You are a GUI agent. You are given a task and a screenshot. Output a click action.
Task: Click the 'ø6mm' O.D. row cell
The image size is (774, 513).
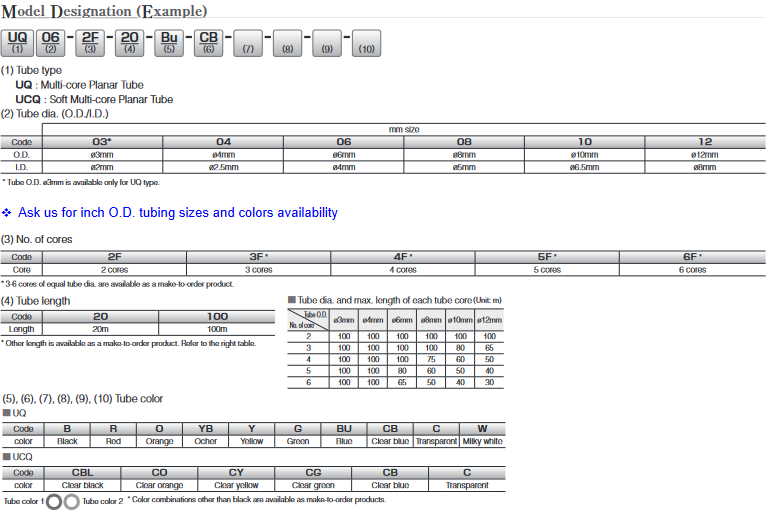tap(344, 155)
